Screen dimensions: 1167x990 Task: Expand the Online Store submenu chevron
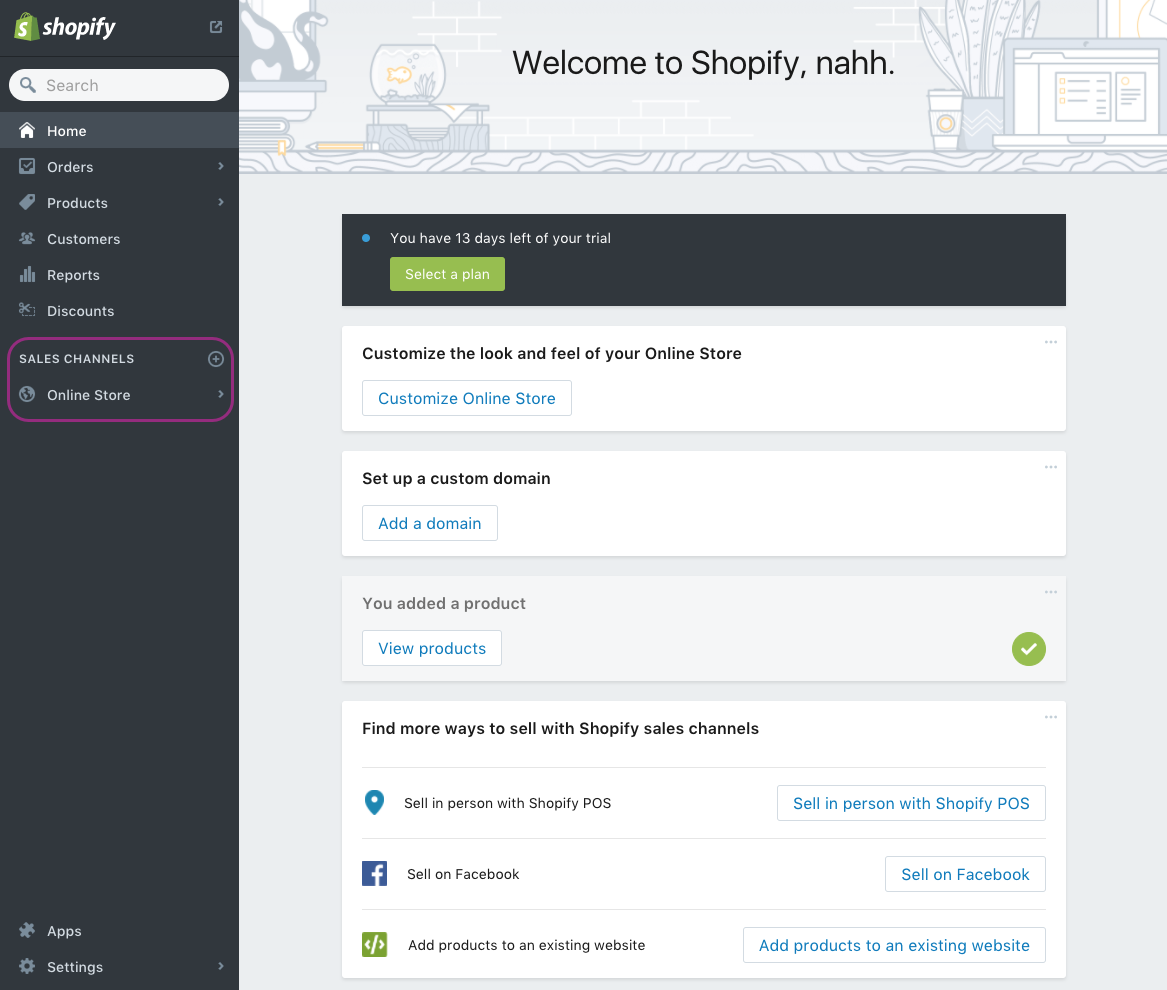coord(221,394)
